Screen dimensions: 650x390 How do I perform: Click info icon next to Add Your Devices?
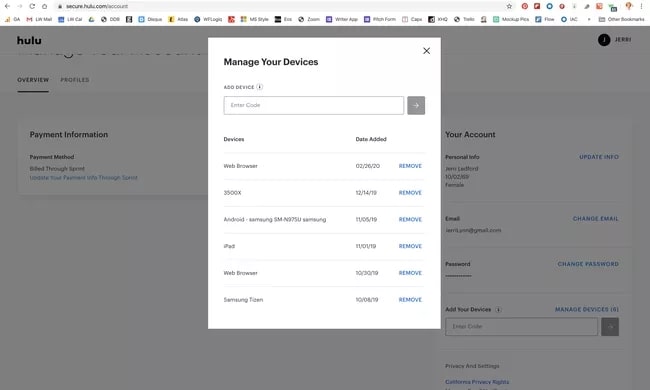(498, 310)
